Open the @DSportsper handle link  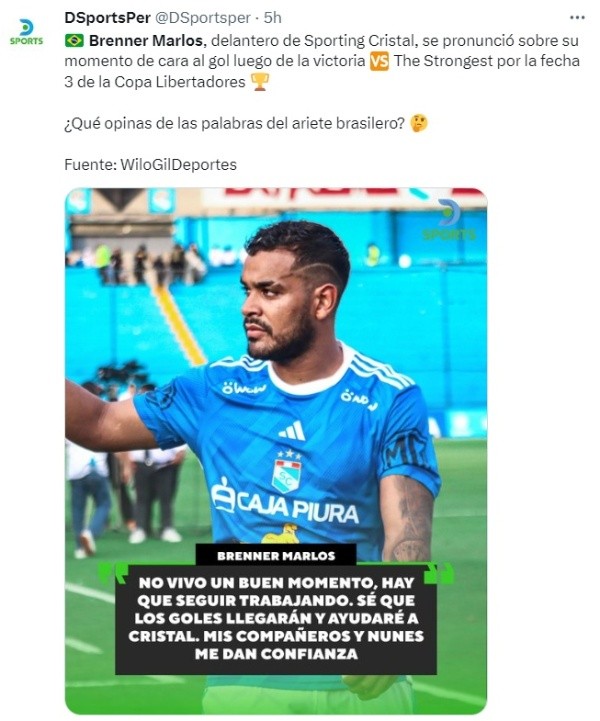203,17
